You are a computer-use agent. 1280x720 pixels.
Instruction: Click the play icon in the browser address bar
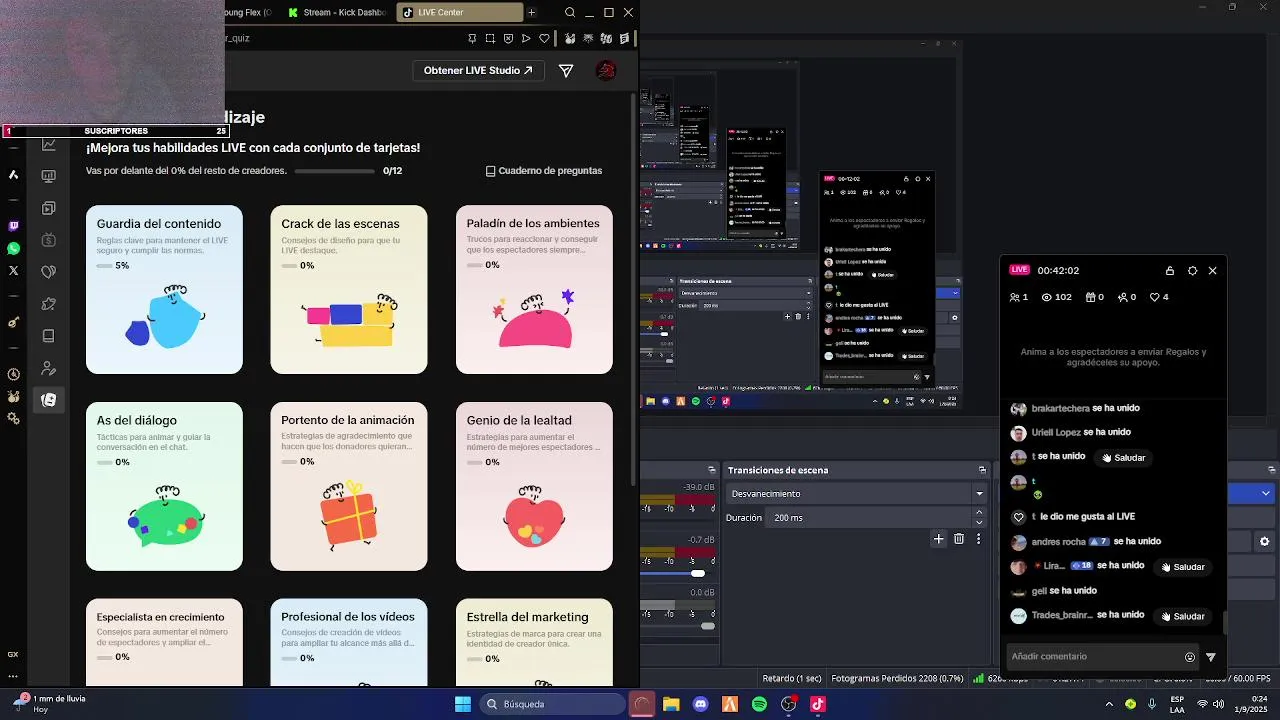point(526,38)
